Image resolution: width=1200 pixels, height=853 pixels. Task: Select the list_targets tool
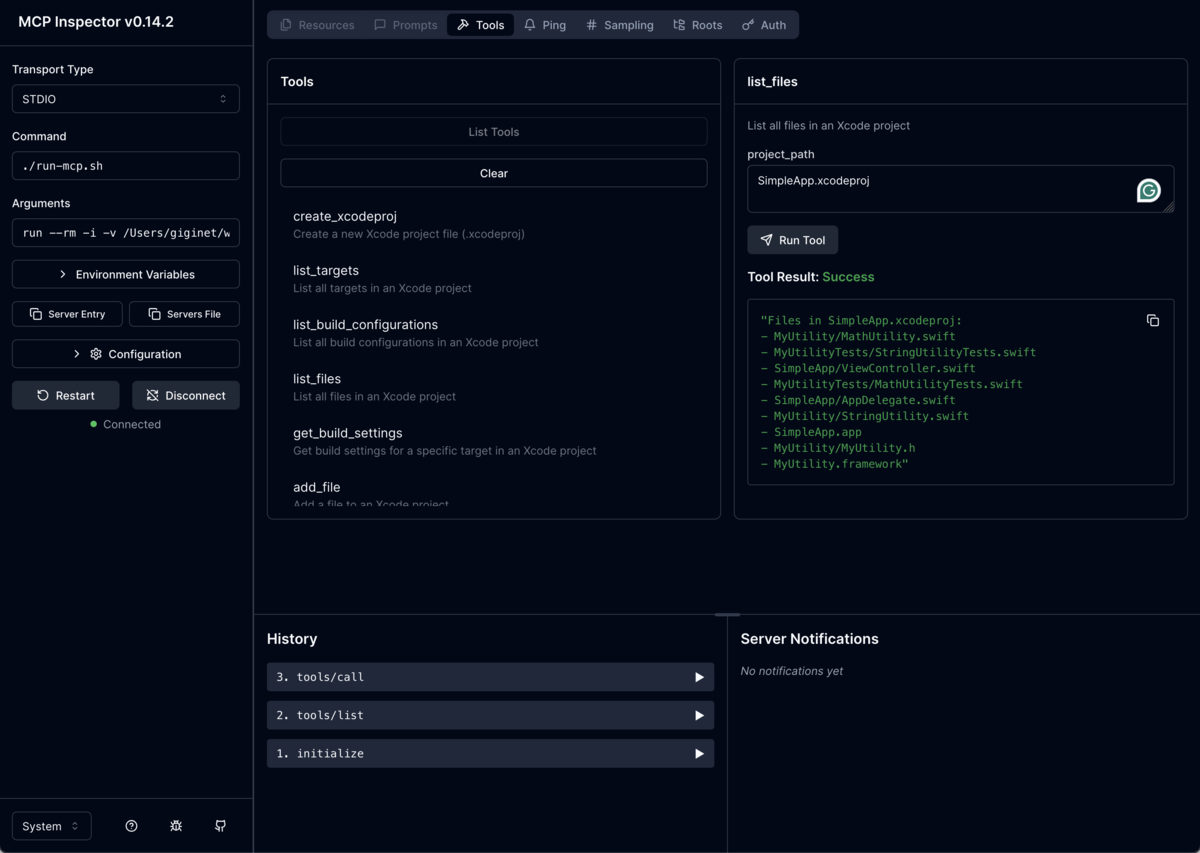tap(494, 278)
